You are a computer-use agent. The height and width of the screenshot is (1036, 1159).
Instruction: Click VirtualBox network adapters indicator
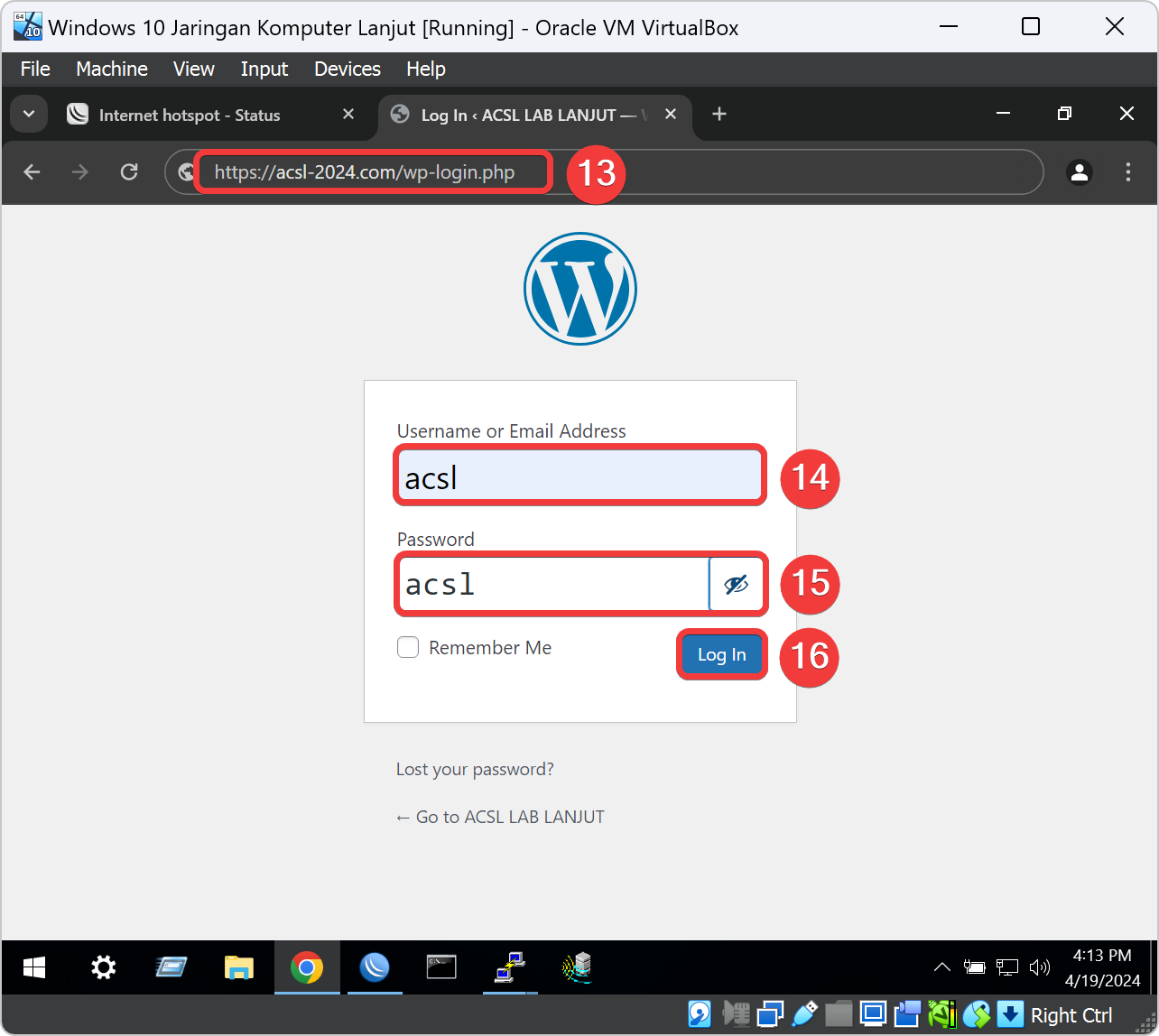click(770, 1014)
